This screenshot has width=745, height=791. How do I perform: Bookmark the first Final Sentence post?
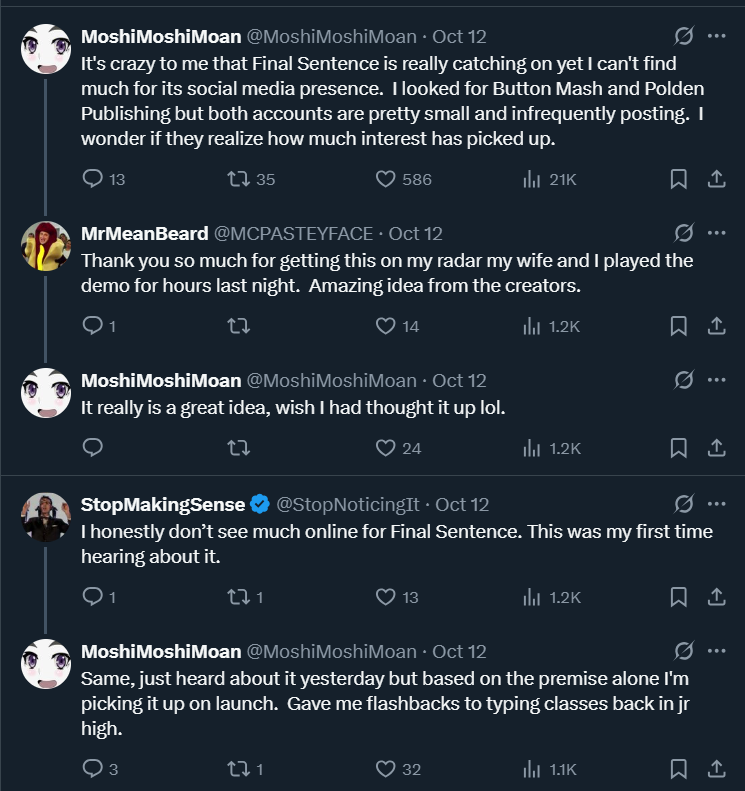pyautogui.click(x=678, y=180)
